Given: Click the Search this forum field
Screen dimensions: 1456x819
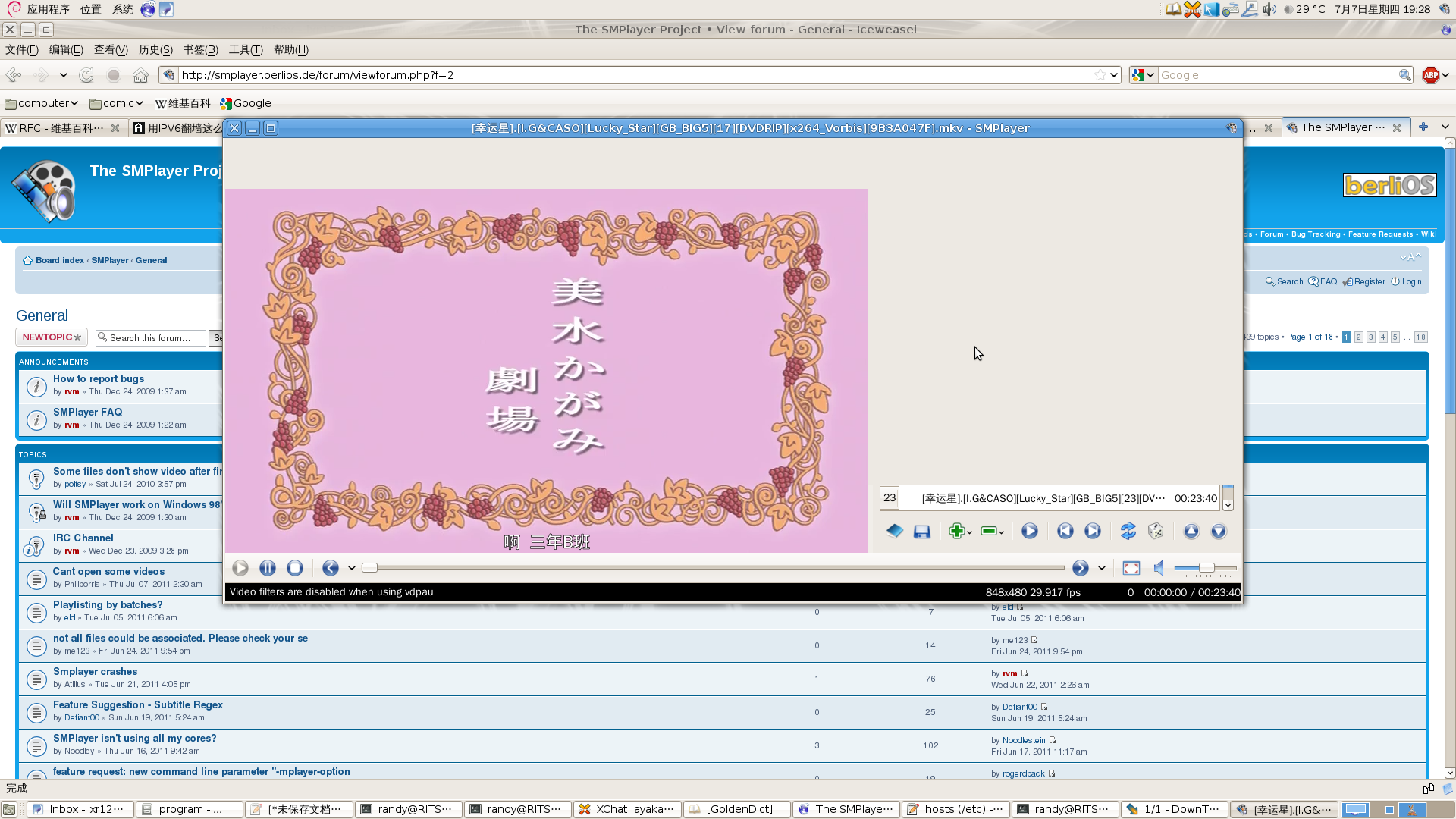Looking at the screenshot, I should tap(150, 338).
